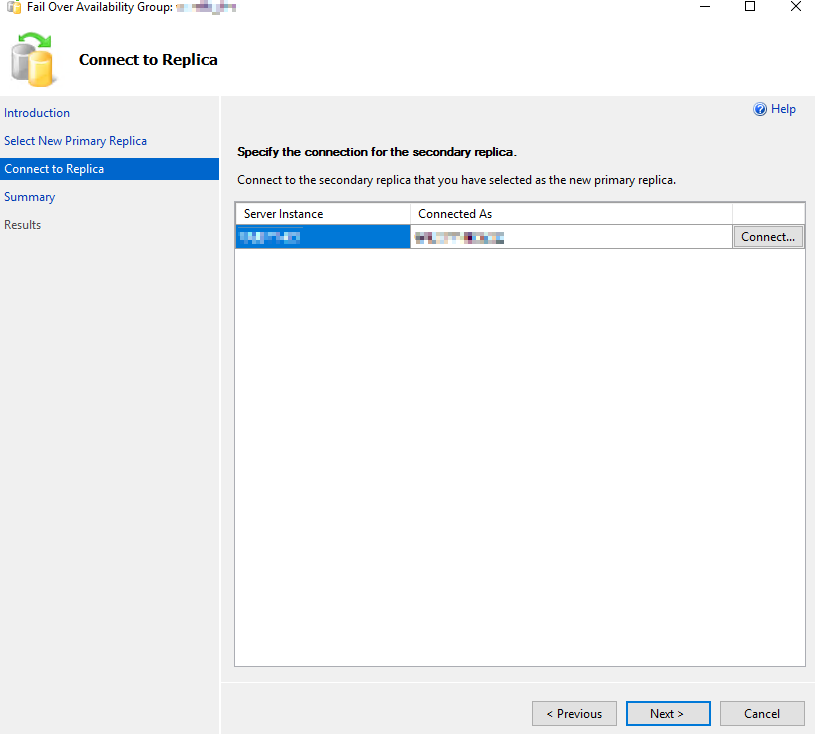Click the database failover icon in header

[33, 59]
